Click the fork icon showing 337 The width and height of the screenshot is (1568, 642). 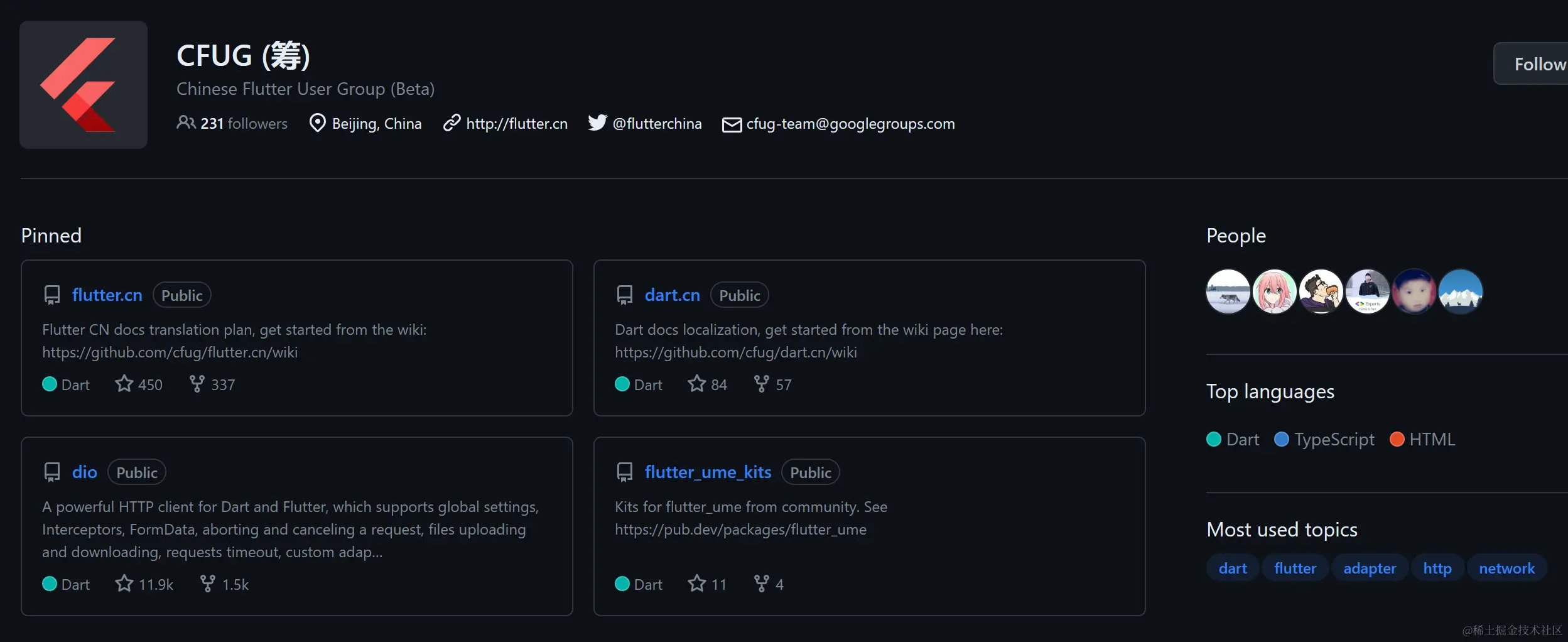pos(197,383)
